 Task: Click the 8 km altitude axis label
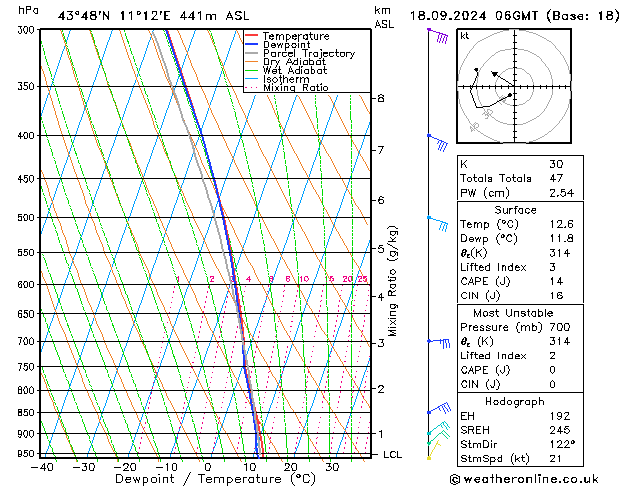[381, 98]
